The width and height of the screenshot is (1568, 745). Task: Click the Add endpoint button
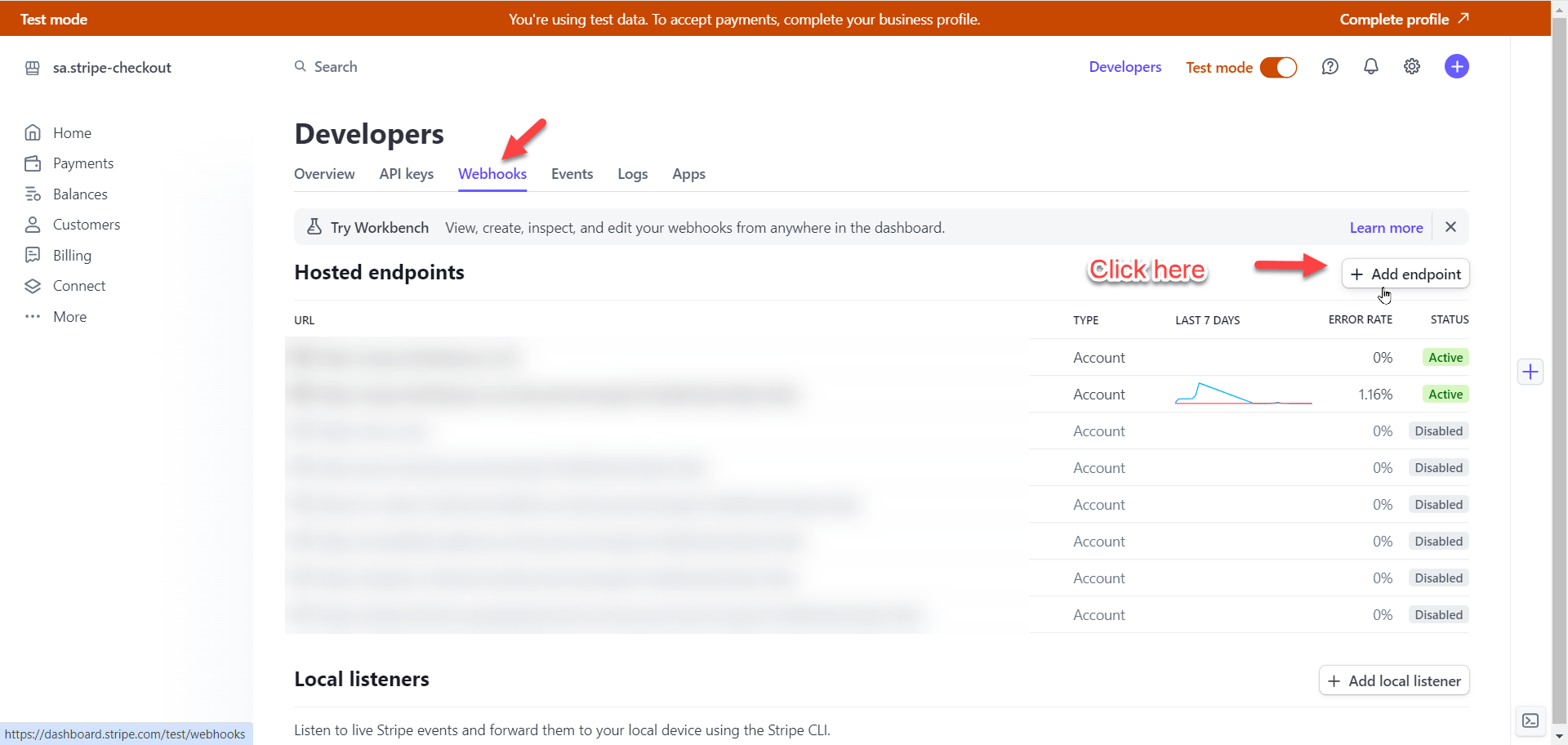[x=1405, y=274]
